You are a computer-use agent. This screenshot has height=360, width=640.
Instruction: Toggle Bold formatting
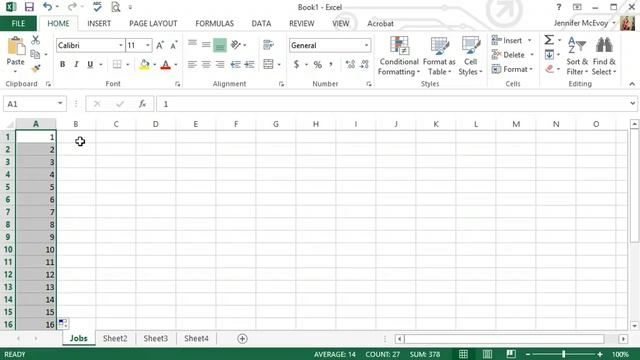(x=62, y=64)
